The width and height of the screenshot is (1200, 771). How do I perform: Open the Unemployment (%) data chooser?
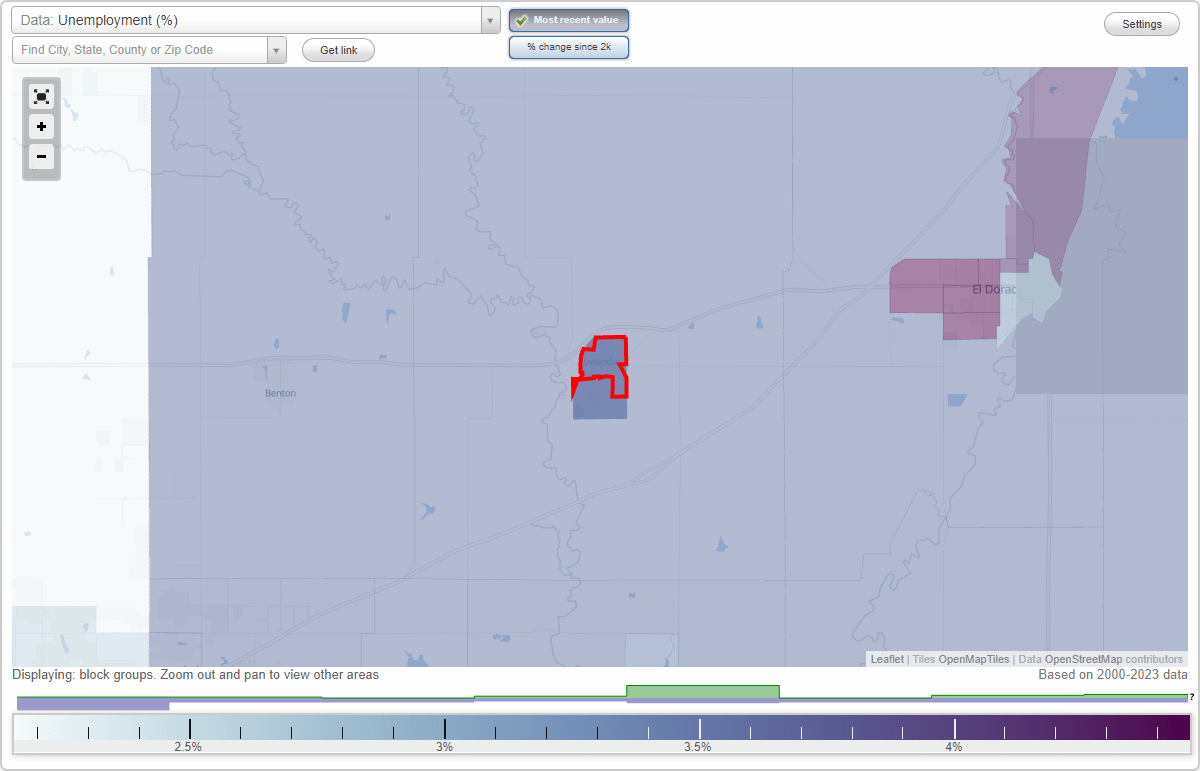250,19
